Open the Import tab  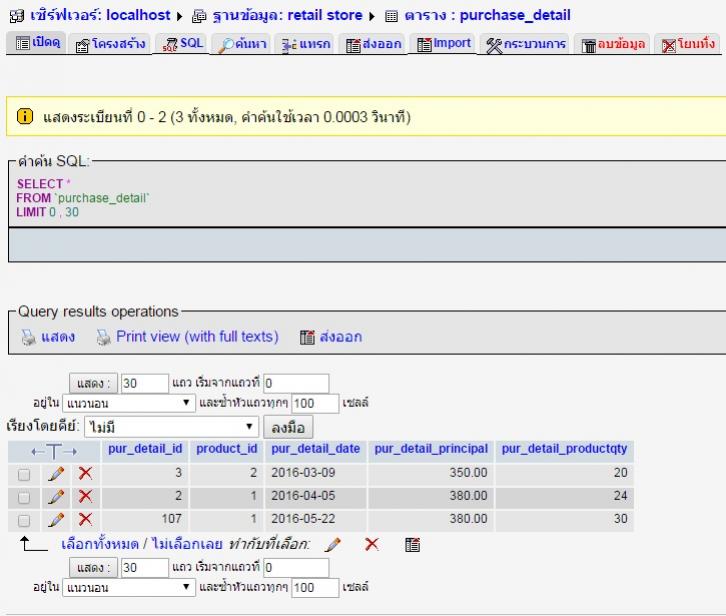pyautogui.click(x=443, y=44)
